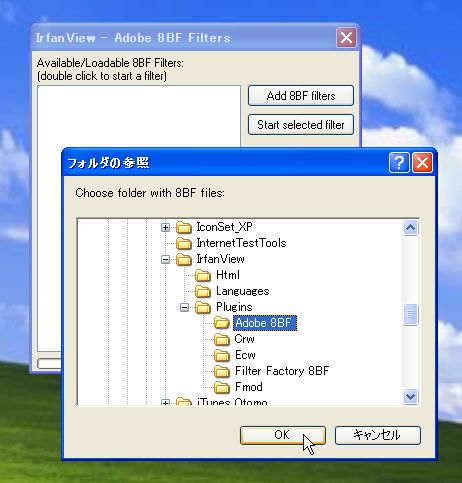Click the Crw folder icon
This screenshot has width=462, height=483.
[222, 340]
